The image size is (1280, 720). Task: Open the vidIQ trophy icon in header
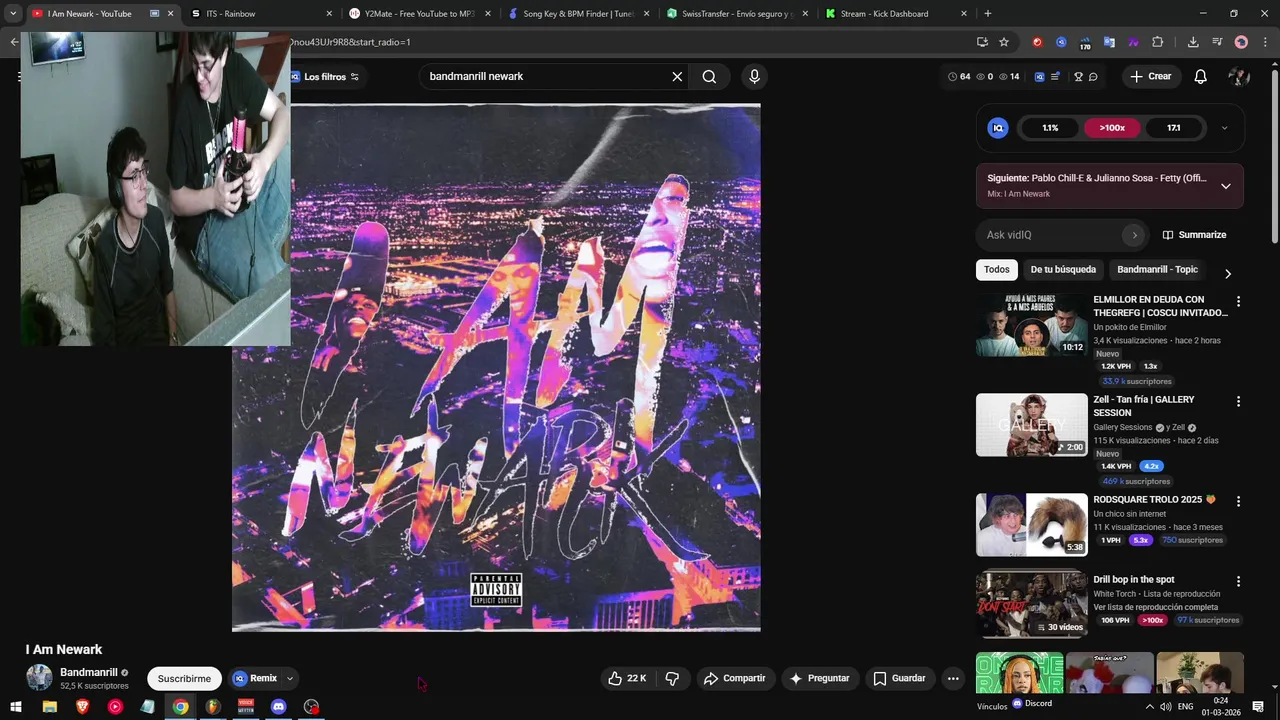[1078, 77]
